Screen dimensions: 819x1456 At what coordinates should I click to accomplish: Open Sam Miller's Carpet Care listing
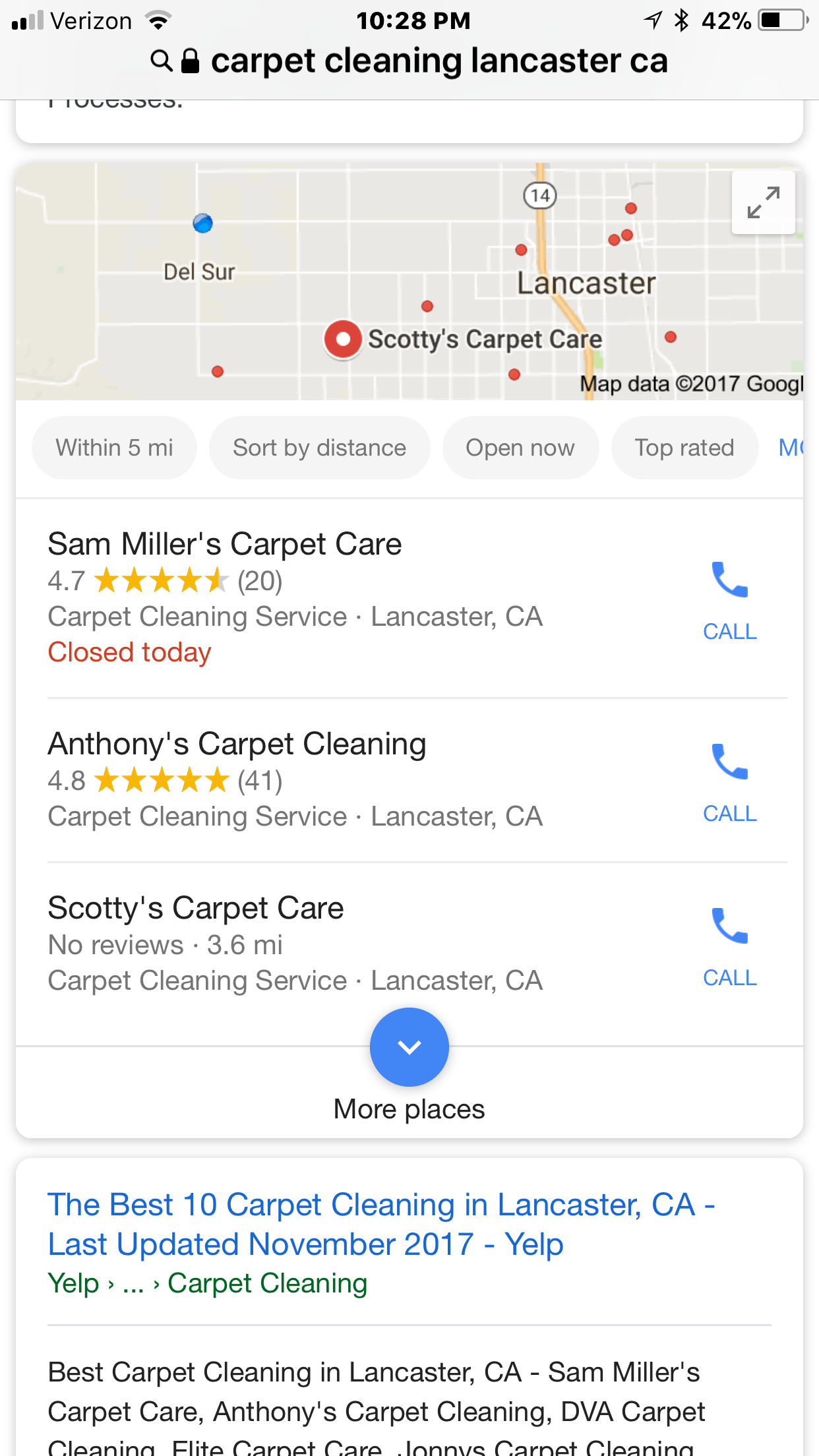225,545
